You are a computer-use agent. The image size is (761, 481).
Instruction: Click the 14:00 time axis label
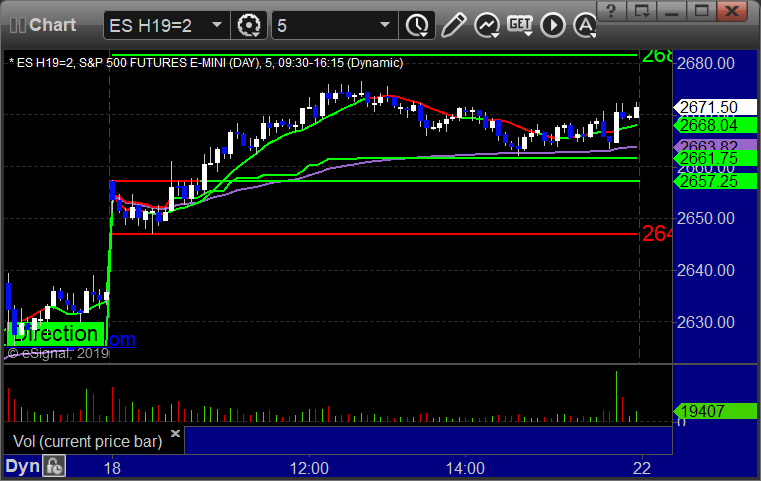pos(465,468)
